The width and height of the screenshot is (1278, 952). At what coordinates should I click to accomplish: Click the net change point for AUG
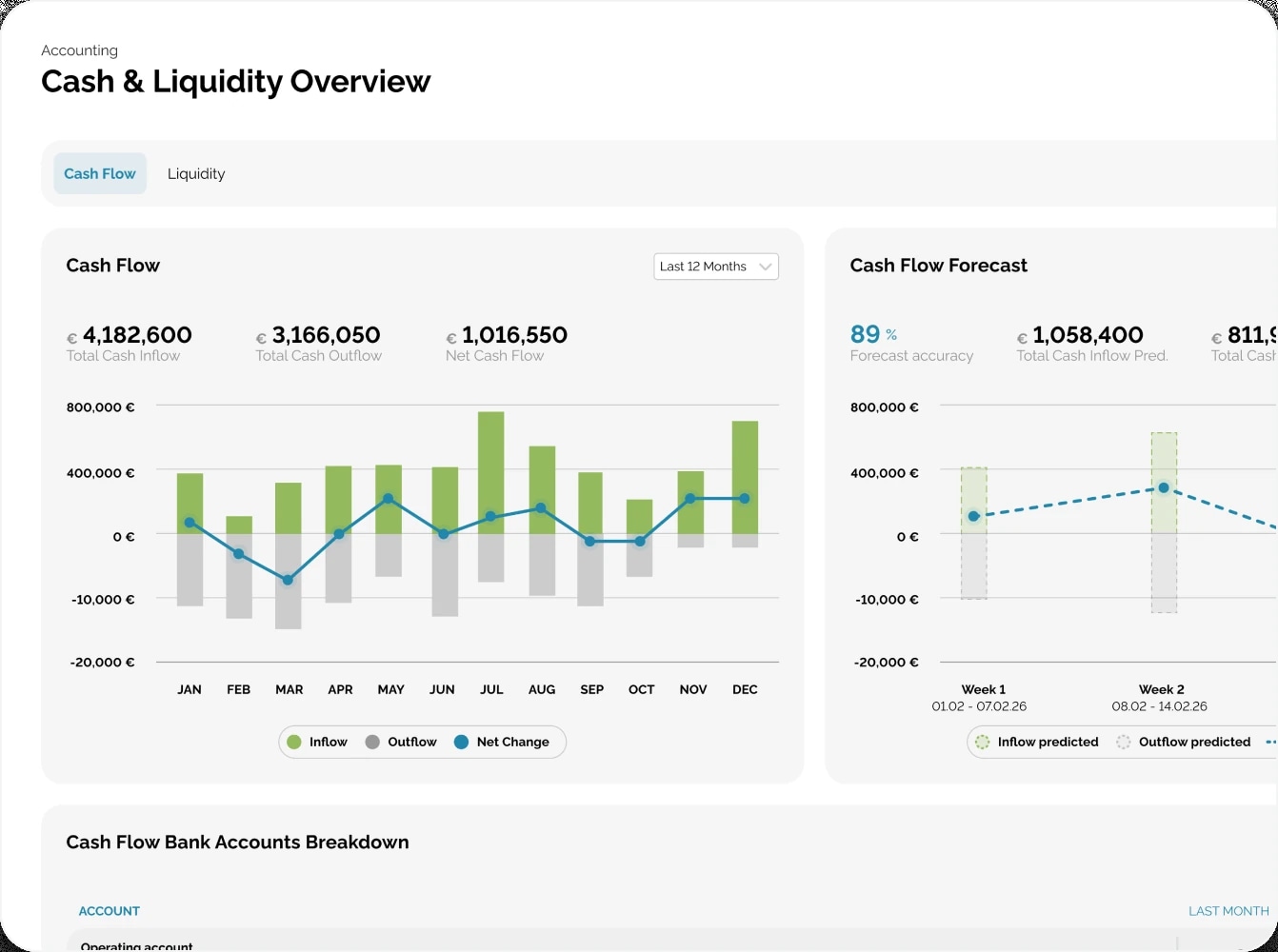541,508
